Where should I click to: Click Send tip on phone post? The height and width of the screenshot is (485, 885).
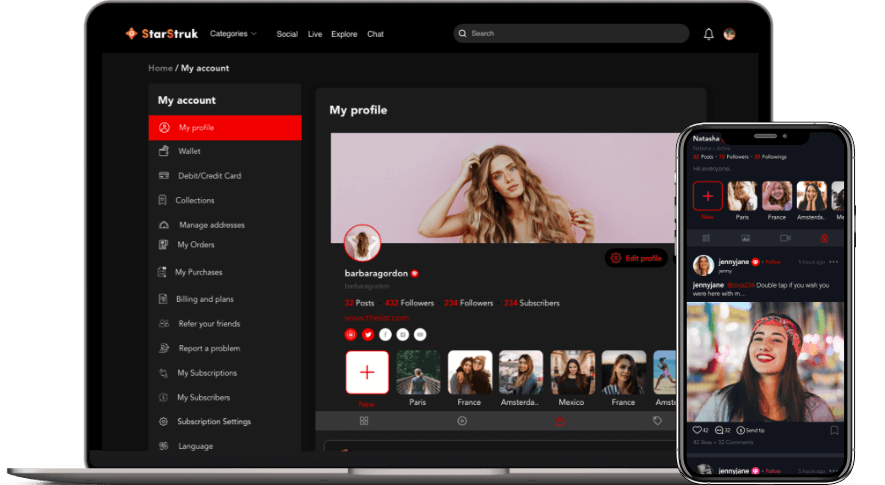[x=751, y=430]
